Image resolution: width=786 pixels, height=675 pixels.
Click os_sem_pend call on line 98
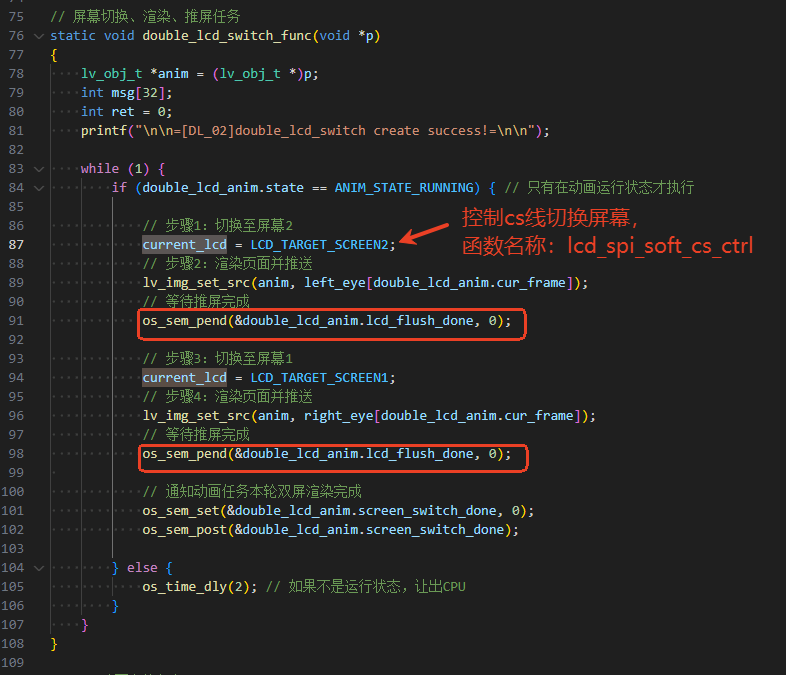(327, 454)
